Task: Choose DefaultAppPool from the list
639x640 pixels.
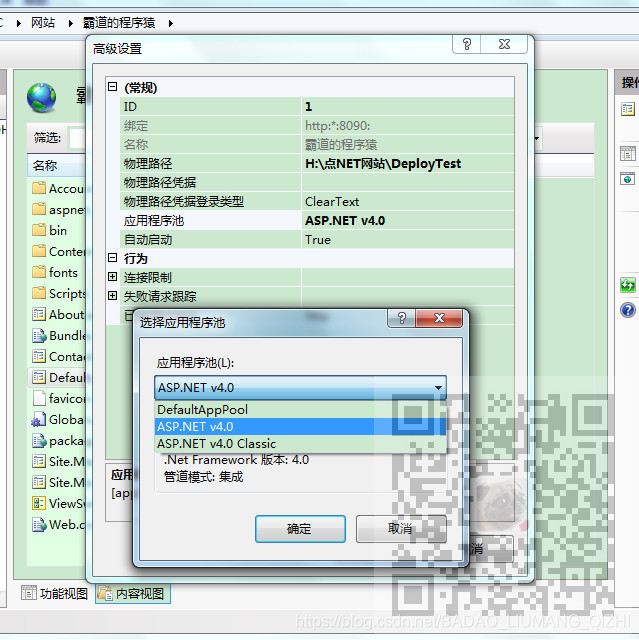Action: 301,409
